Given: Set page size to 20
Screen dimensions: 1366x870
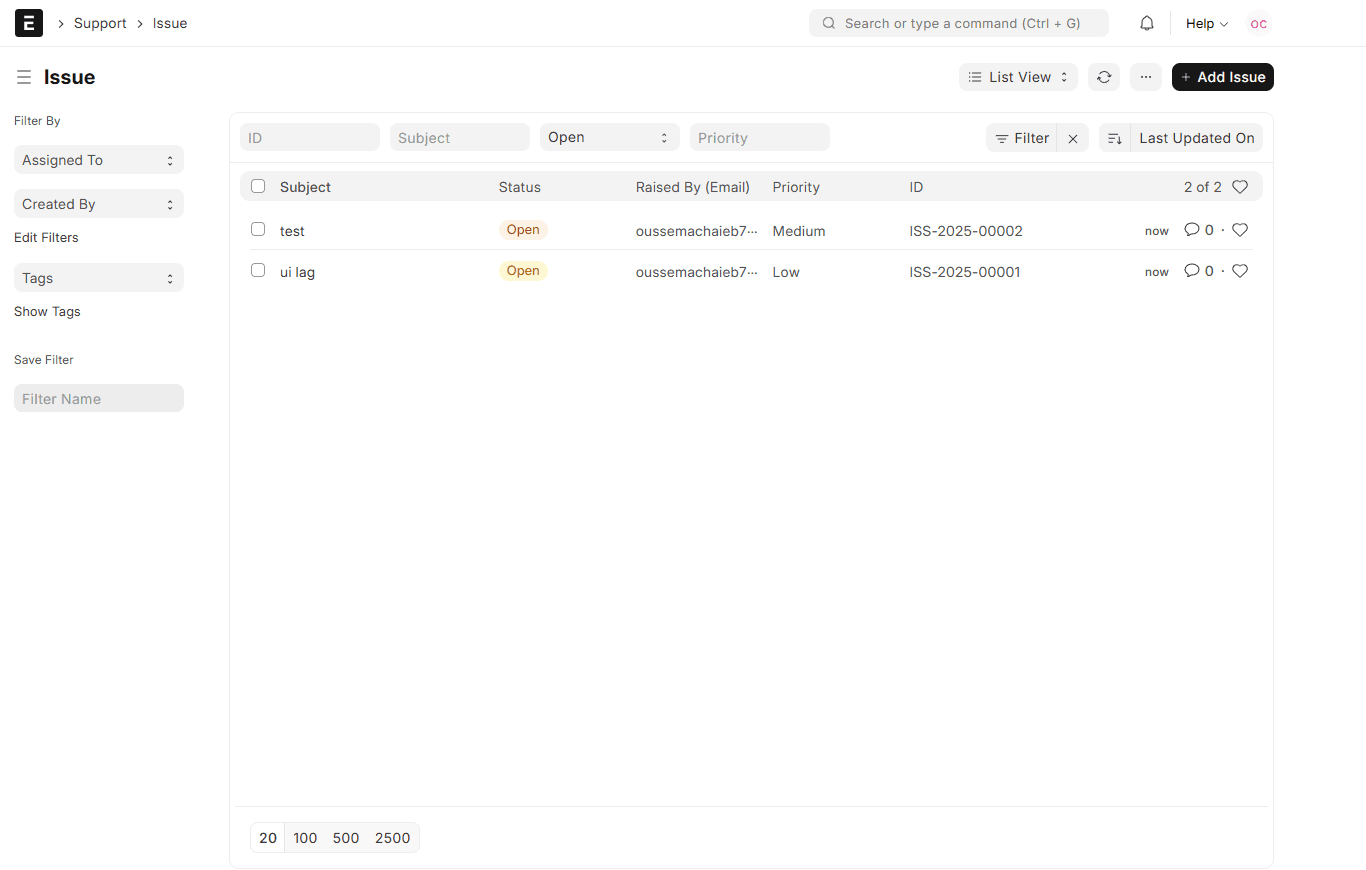Looking at the screenshot, I should pos(268,838).
